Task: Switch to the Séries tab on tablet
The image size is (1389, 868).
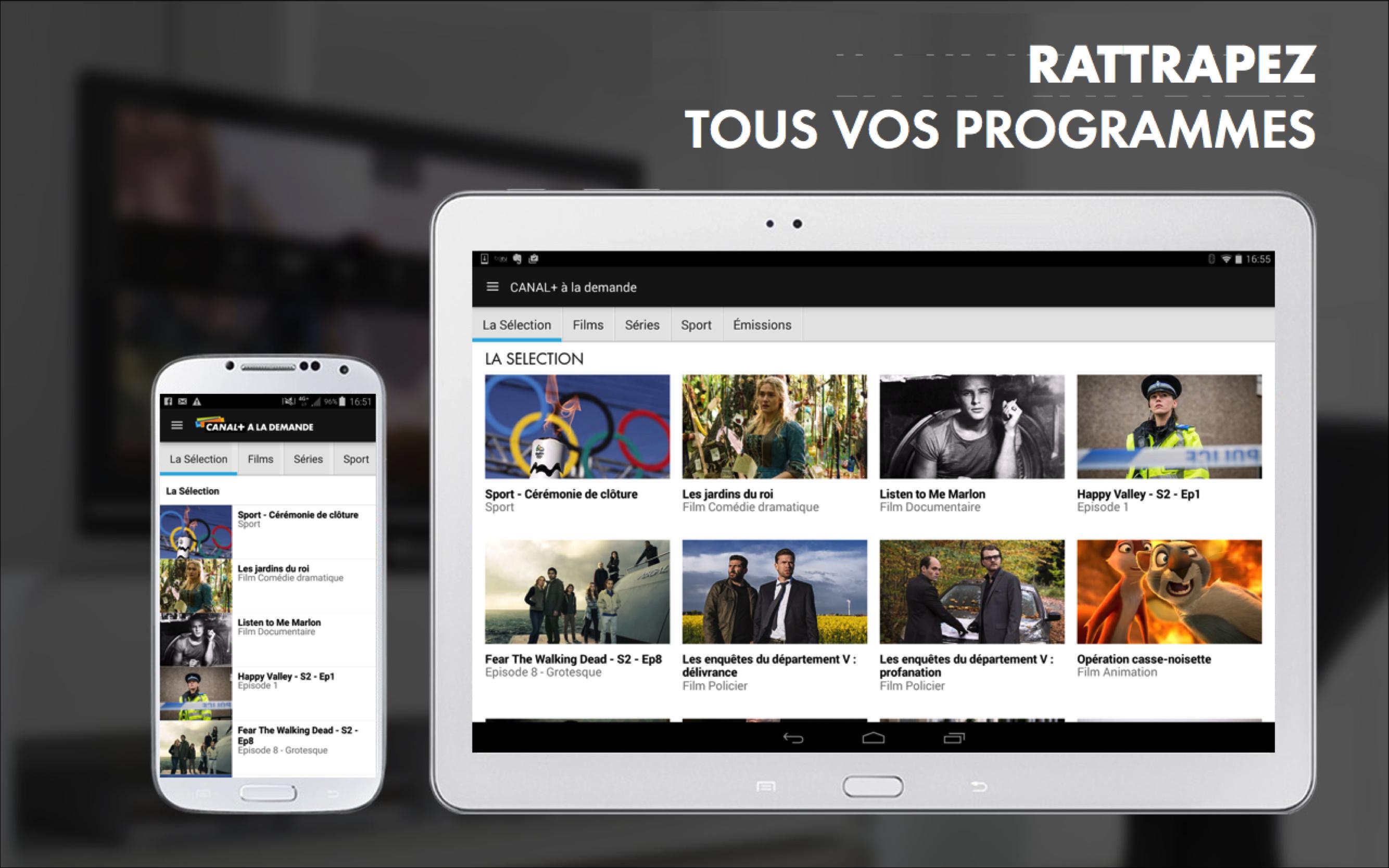Action: [x=640, y=326]
